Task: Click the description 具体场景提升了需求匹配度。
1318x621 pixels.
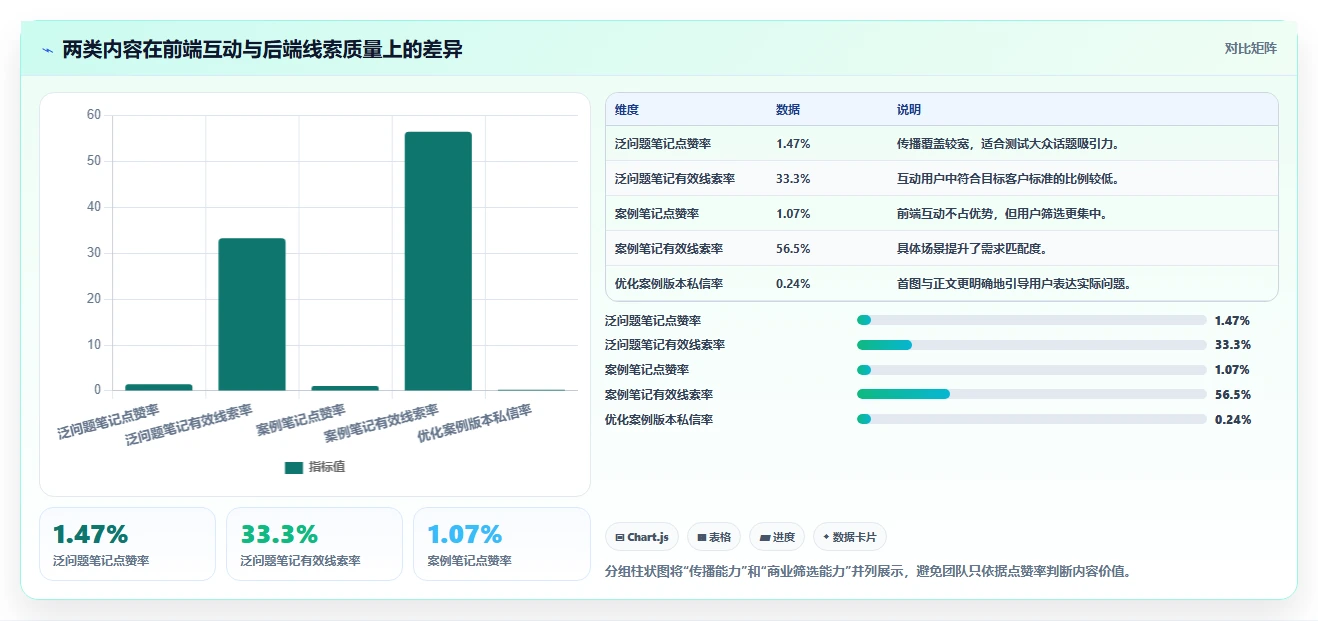Action: 972,248
